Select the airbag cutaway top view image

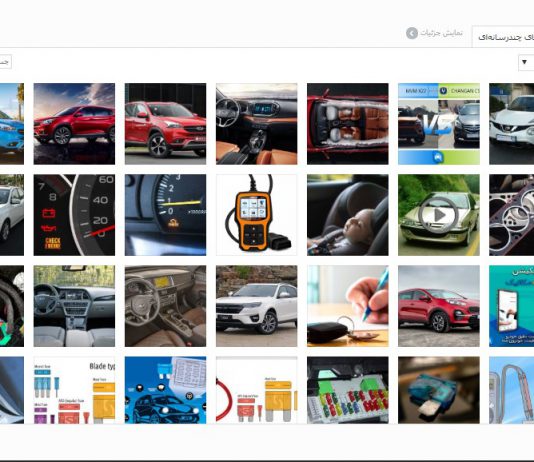coord(348,124)
